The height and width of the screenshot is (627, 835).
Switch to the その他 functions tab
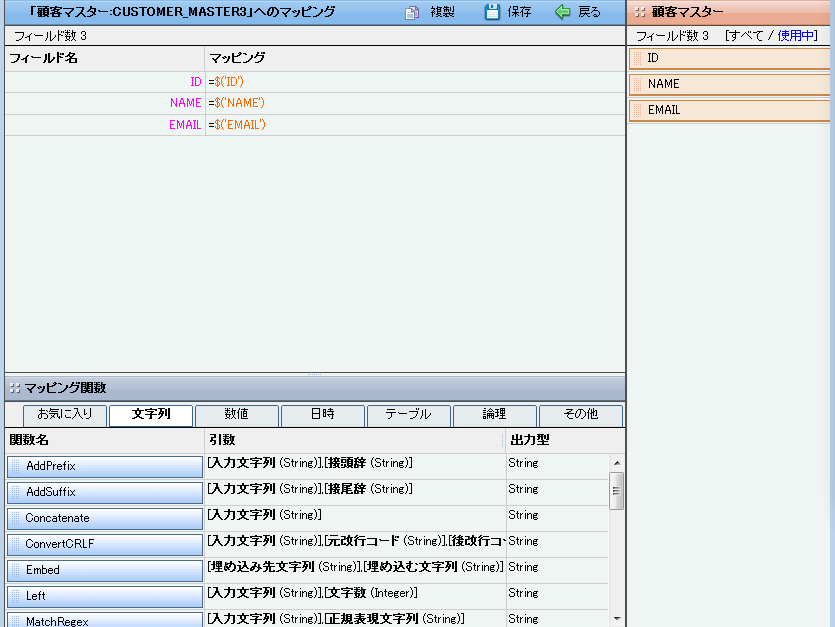580,415
